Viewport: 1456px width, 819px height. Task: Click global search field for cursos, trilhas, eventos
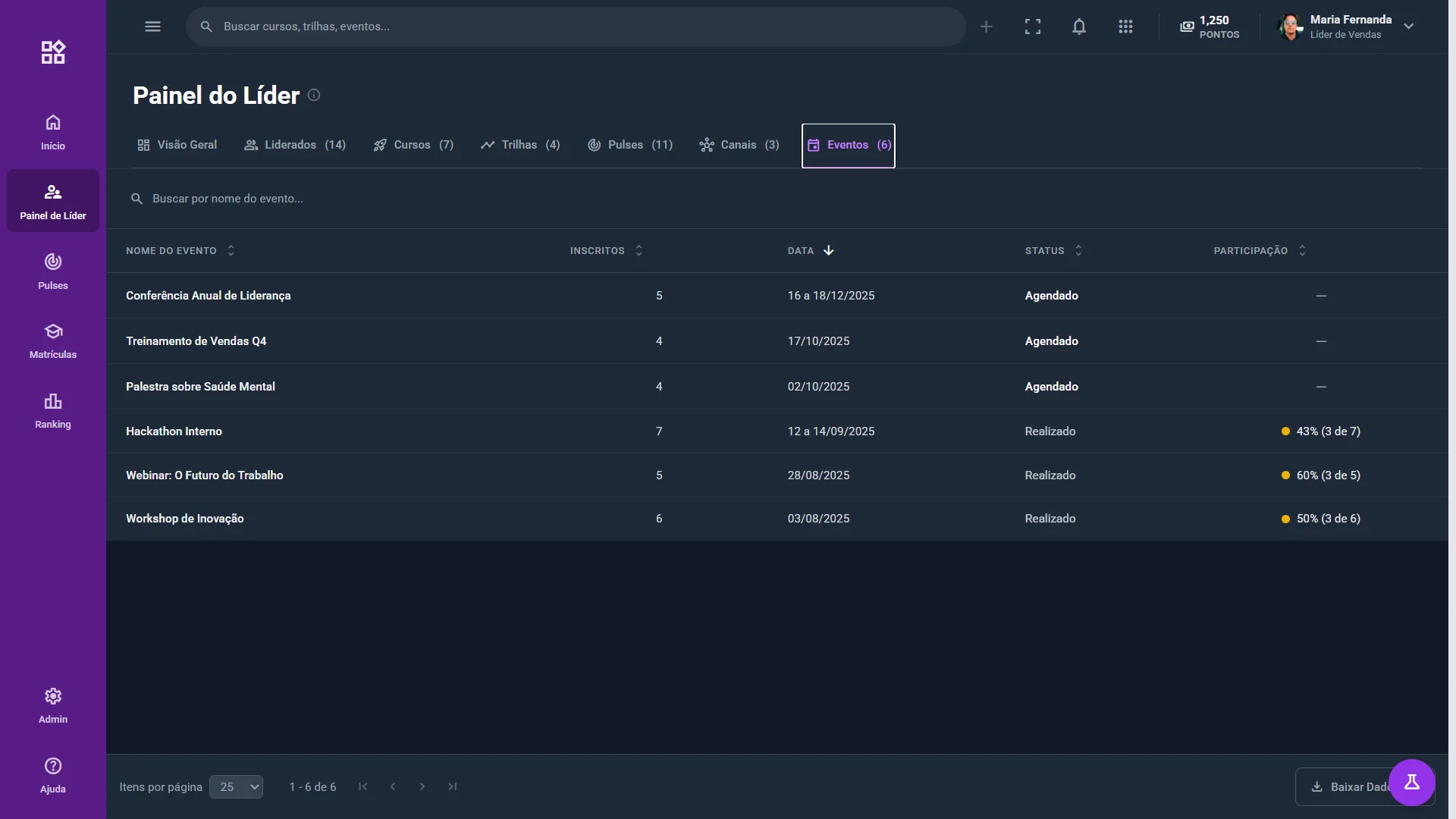(x=576, y=27)
